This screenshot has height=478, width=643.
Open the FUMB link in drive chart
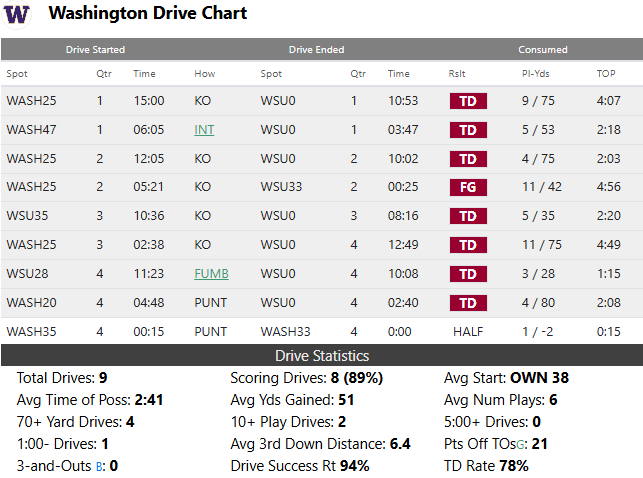211,274
